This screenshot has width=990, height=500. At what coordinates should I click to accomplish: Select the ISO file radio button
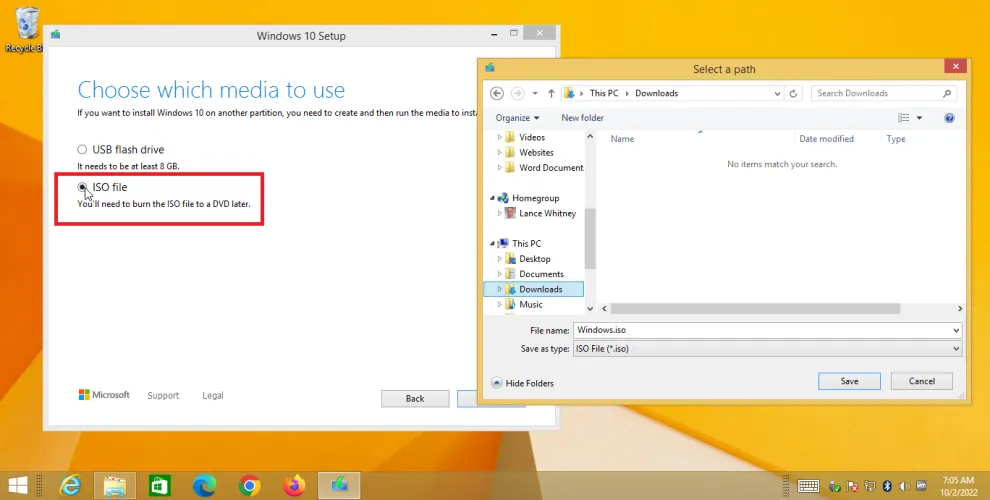[x=83, y=187]
